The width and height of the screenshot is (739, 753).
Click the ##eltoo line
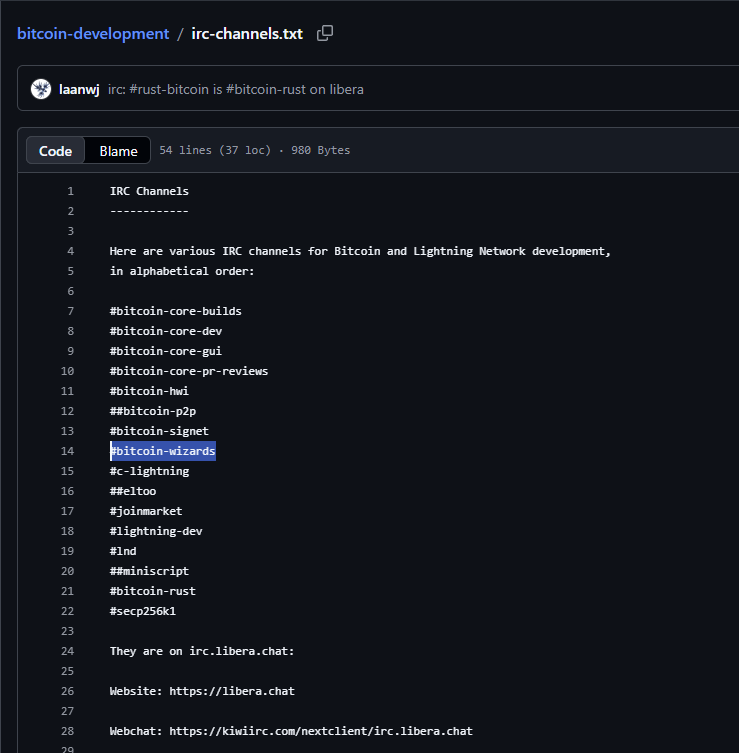(133, 491)
